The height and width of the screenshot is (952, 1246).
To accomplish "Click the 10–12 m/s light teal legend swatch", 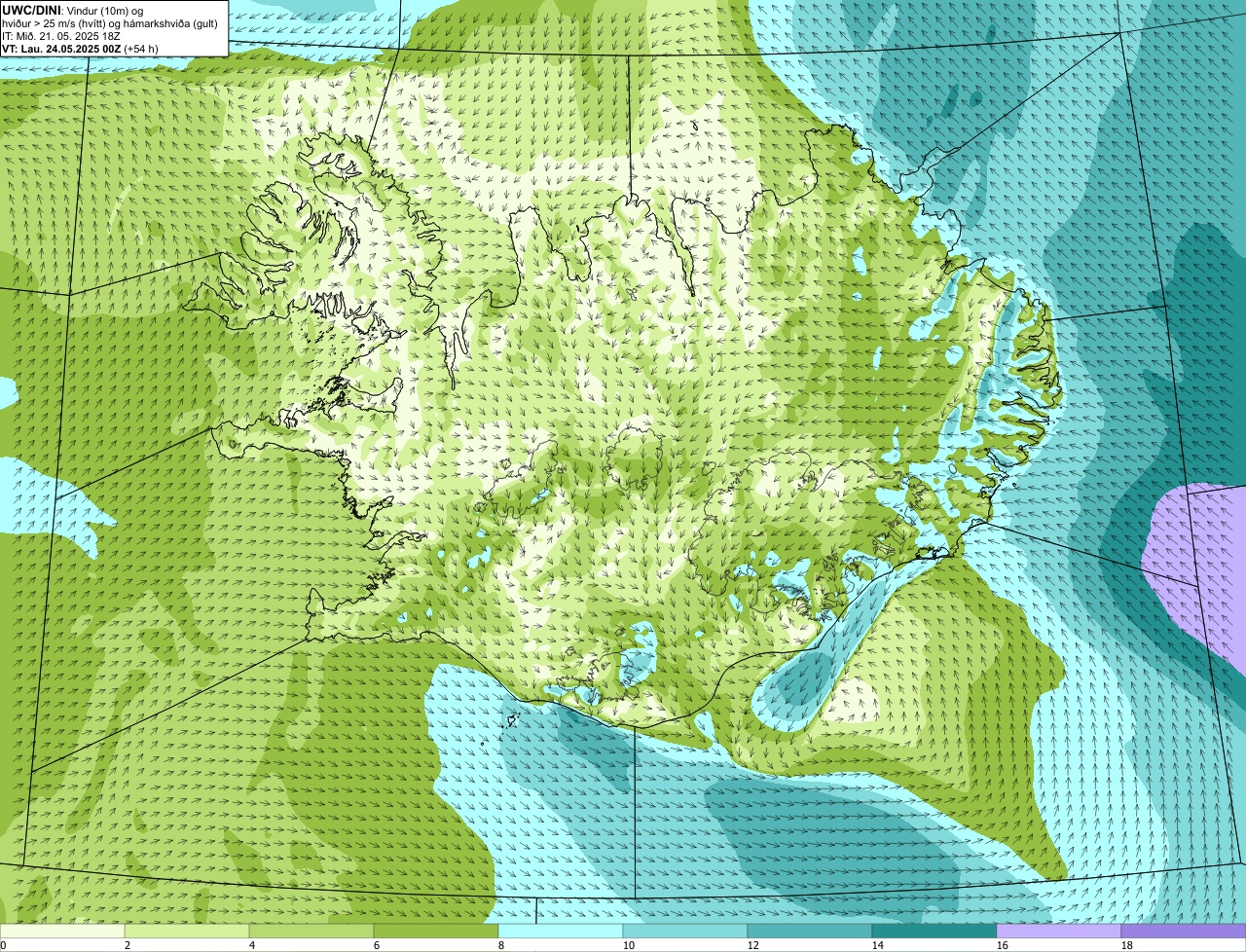I will point(685,932).
